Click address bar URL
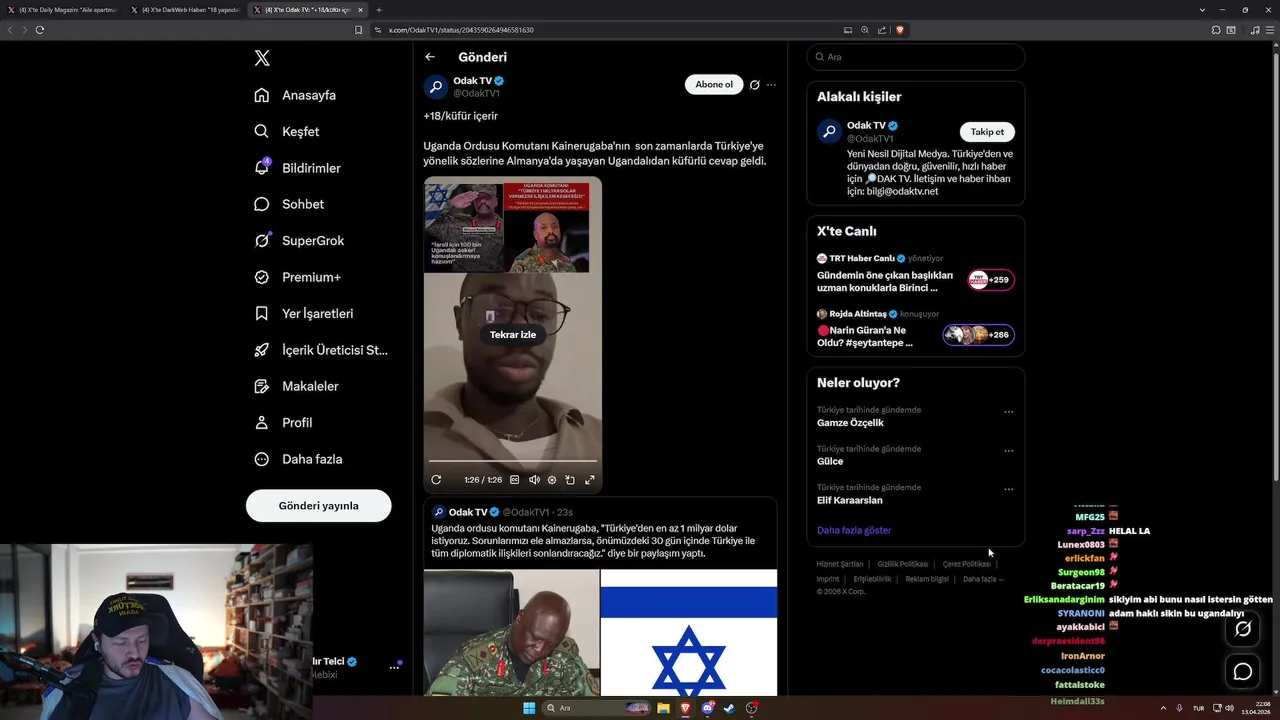Screen dimensions: 1280x720 pos(461,30)
